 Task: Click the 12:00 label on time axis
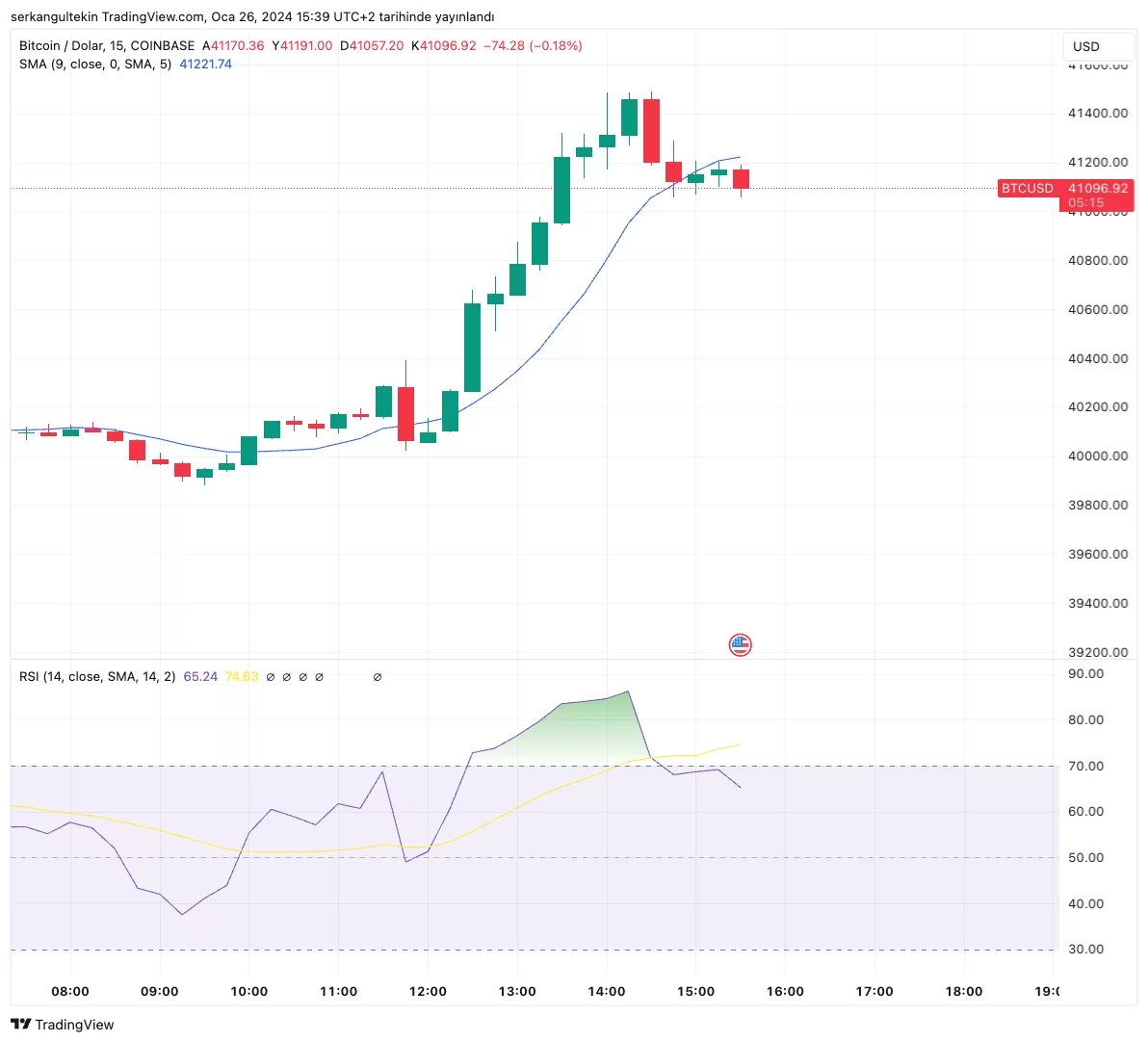(x=428, y=991)
